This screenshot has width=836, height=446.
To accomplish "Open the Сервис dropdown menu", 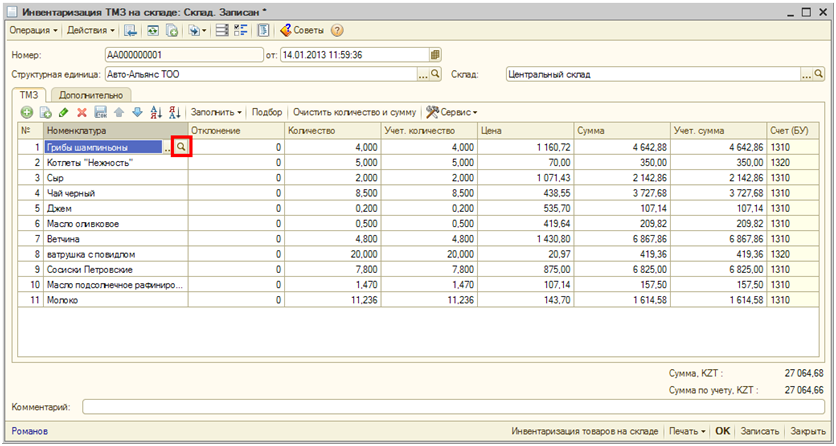I will pyautogui.click(x=453, y=112).
